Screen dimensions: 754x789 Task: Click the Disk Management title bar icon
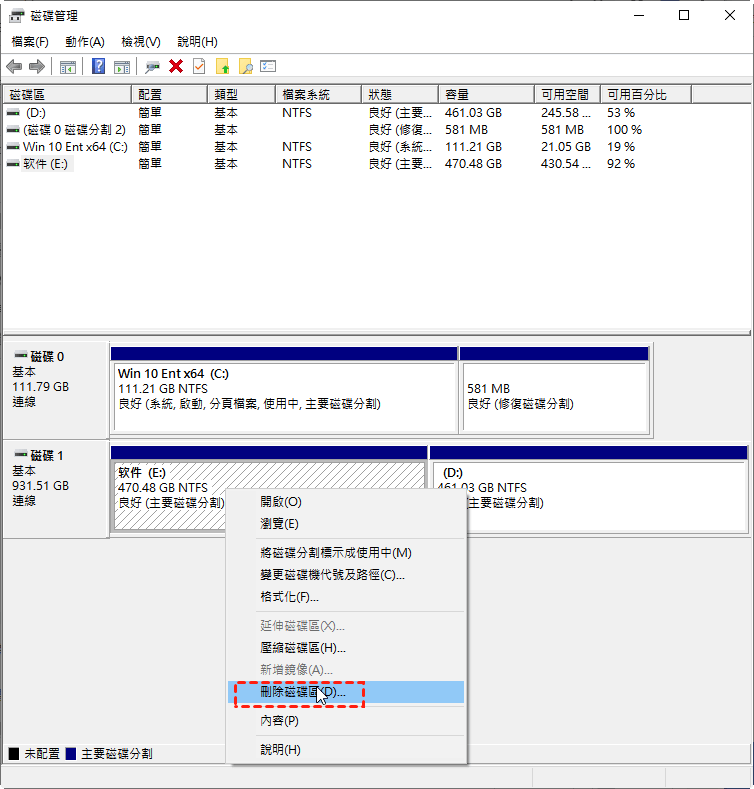17,16
